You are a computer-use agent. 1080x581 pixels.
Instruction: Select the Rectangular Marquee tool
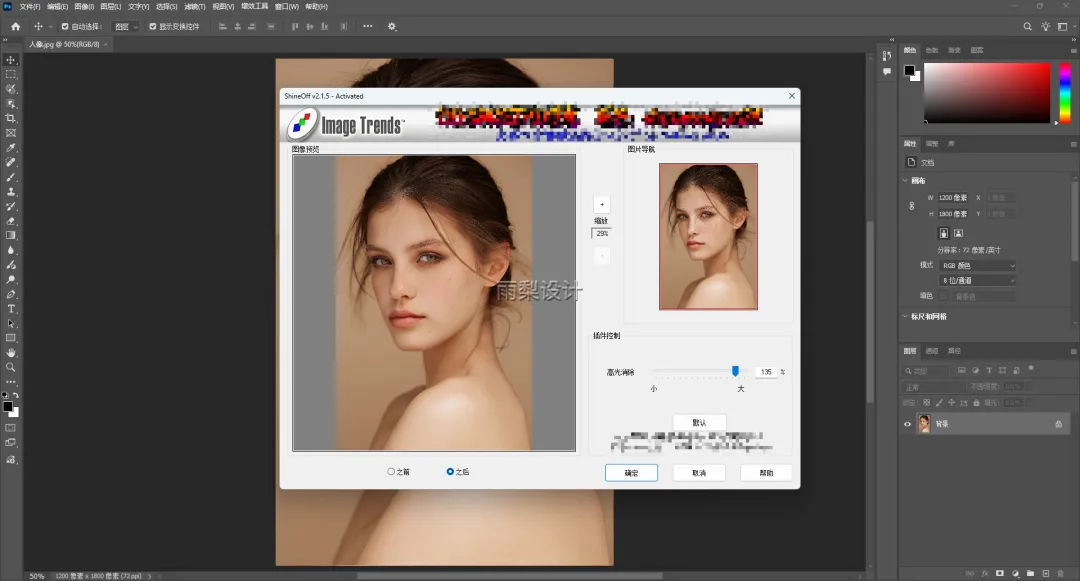11,74
